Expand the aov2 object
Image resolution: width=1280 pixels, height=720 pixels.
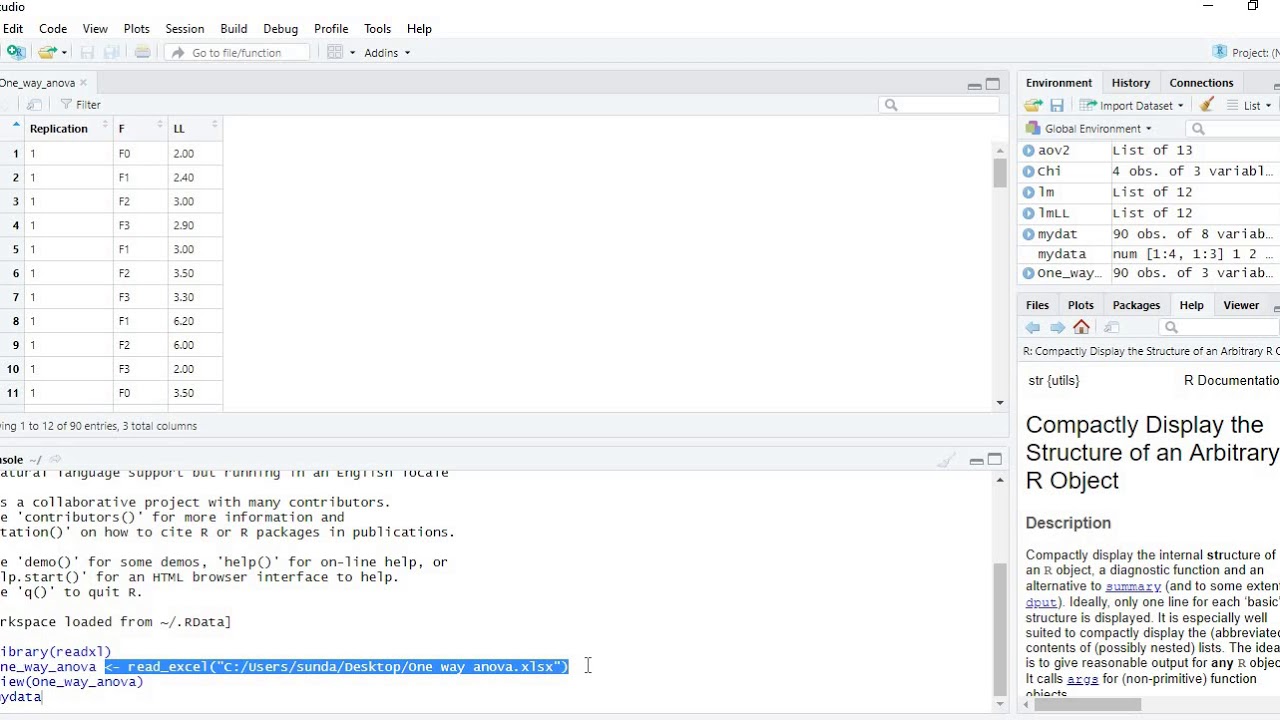click(x=1028, y=150)
